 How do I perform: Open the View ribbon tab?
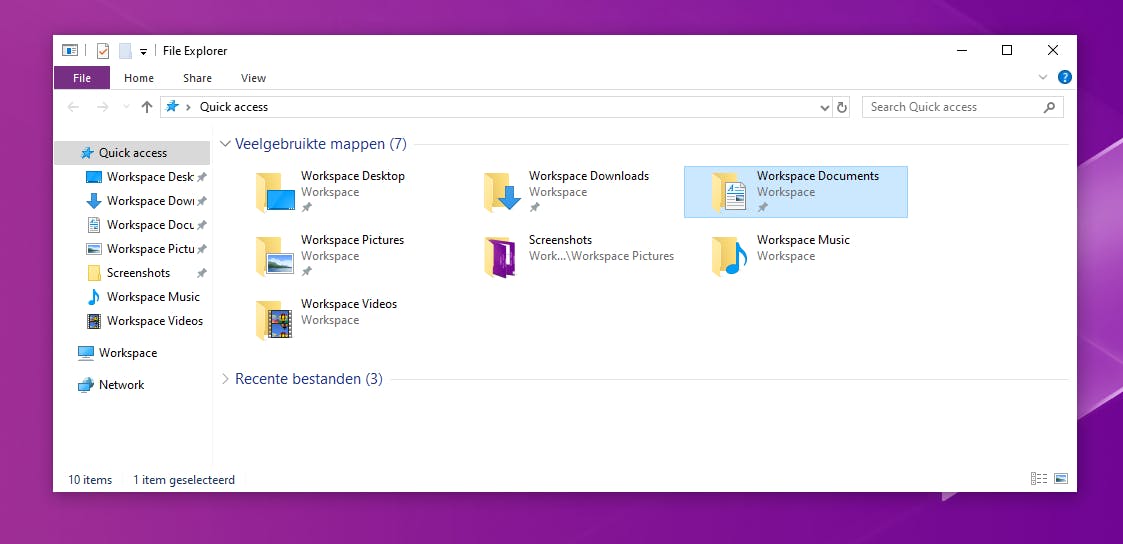pos(254,78)
